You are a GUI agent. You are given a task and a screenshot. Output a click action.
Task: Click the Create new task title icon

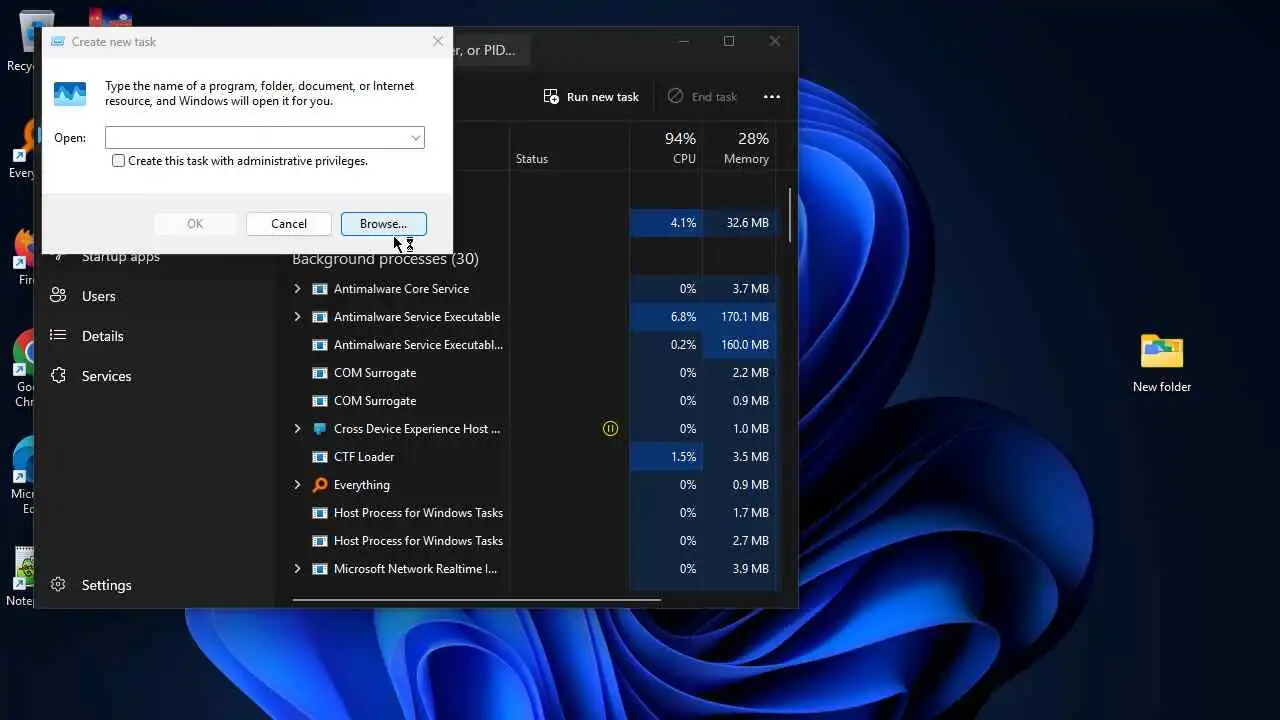coord(58,42)
